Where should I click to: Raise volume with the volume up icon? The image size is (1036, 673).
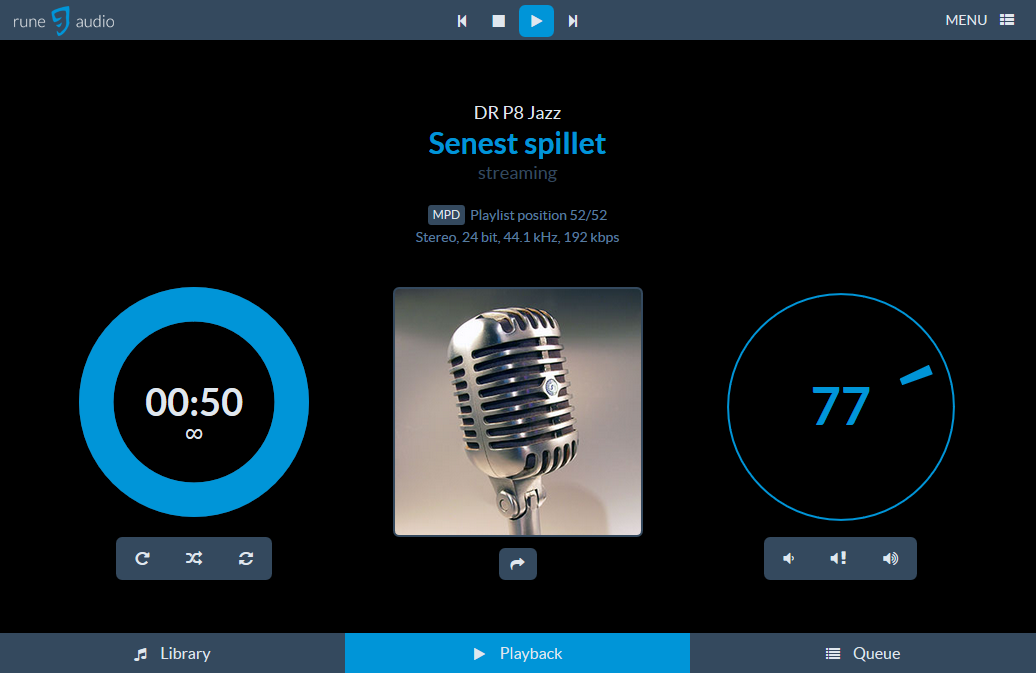point(891,559)
